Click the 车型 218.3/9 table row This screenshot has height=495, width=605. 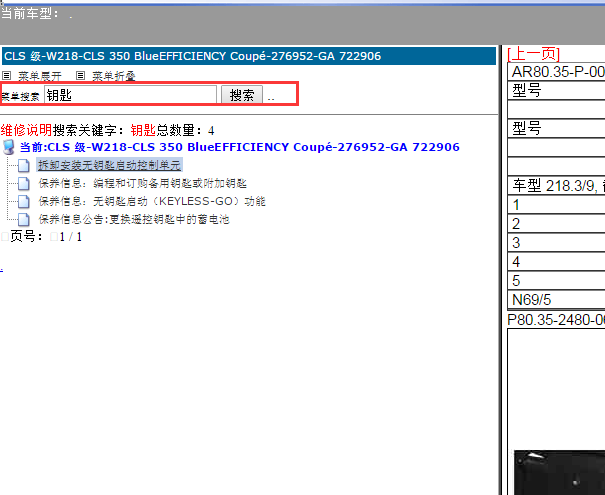[x=556, y=186]
